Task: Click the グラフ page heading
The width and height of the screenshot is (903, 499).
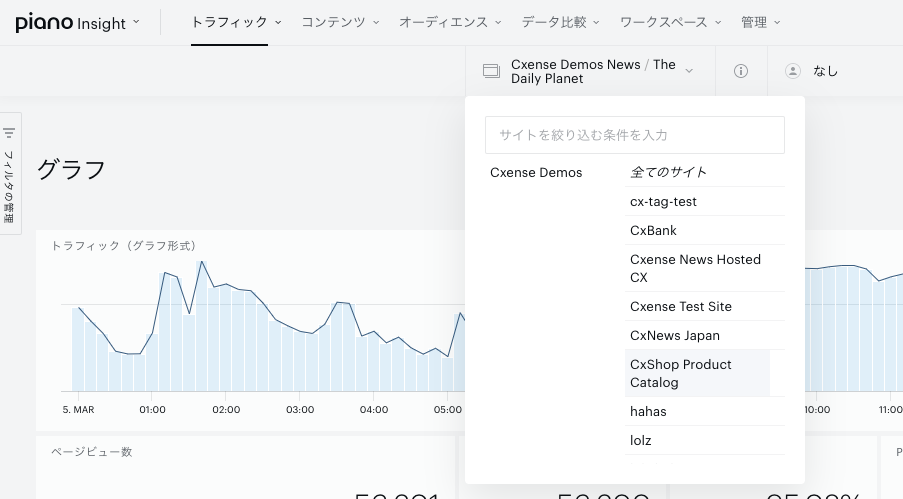Action: coord(71,169)
